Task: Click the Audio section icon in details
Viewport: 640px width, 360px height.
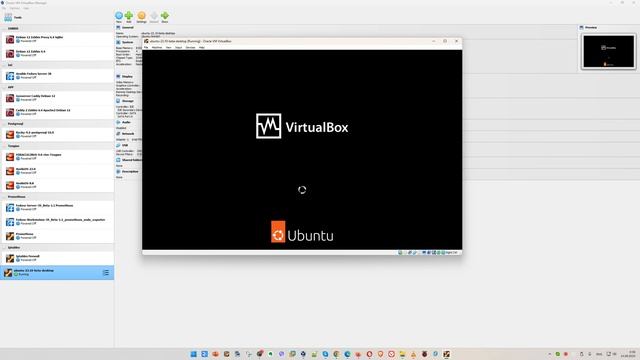Action: (x=118, y=122)
